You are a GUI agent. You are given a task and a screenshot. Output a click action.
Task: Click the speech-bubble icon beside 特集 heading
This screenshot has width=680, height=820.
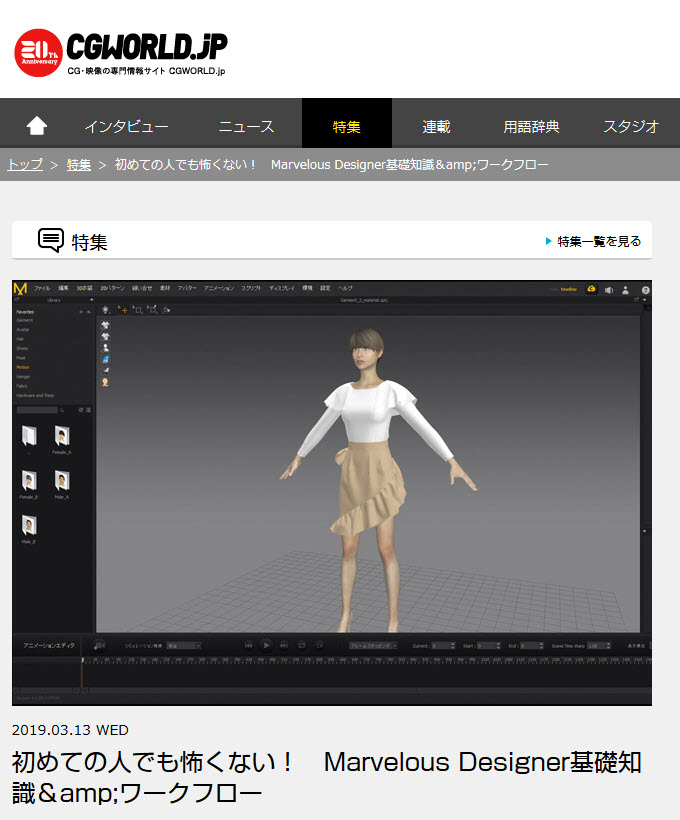51,241
